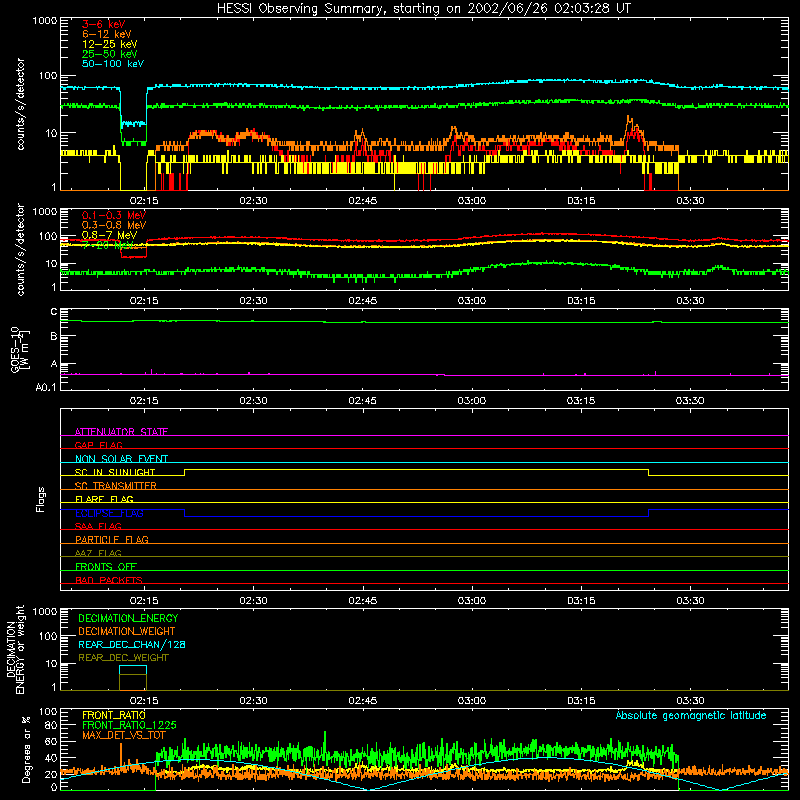800x800 pixels.
Task: Click the 02:15 tick under the keV panel
Action: click(144, 201)
